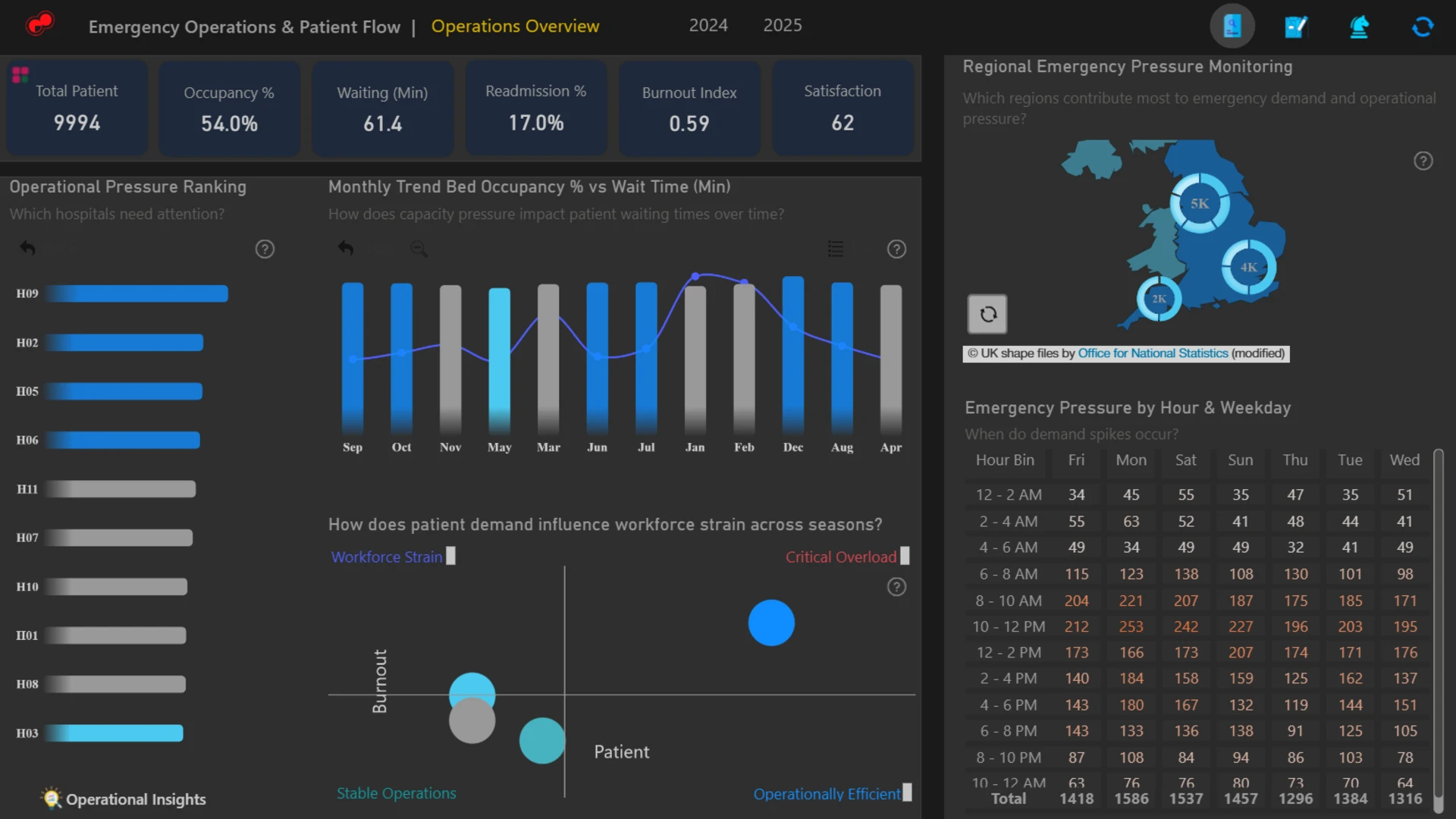Select the 2024 year filter
This screenshot has height=819, width=1456.
708,26
